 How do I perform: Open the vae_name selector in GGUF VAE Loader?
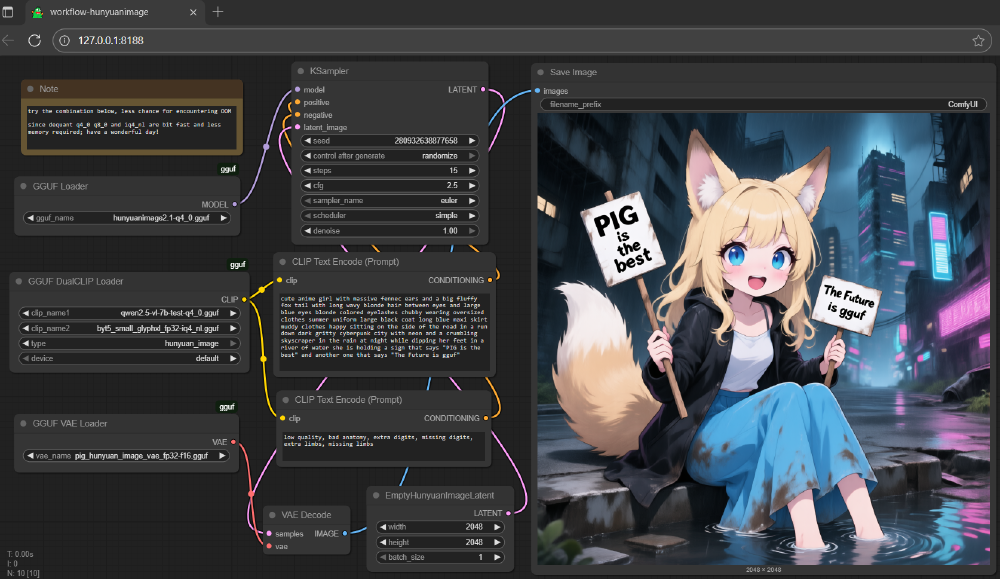(128, 456)
